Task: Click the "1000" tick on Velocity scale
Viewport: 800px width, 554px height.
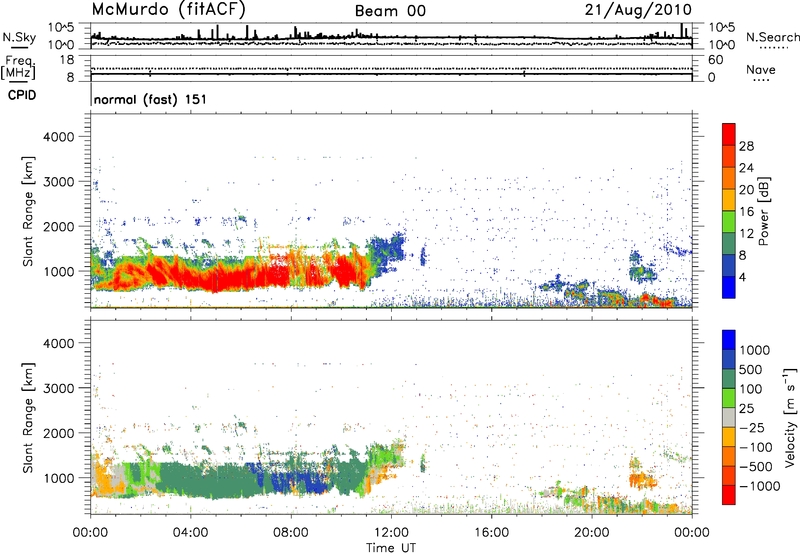Action: [755, 350]
